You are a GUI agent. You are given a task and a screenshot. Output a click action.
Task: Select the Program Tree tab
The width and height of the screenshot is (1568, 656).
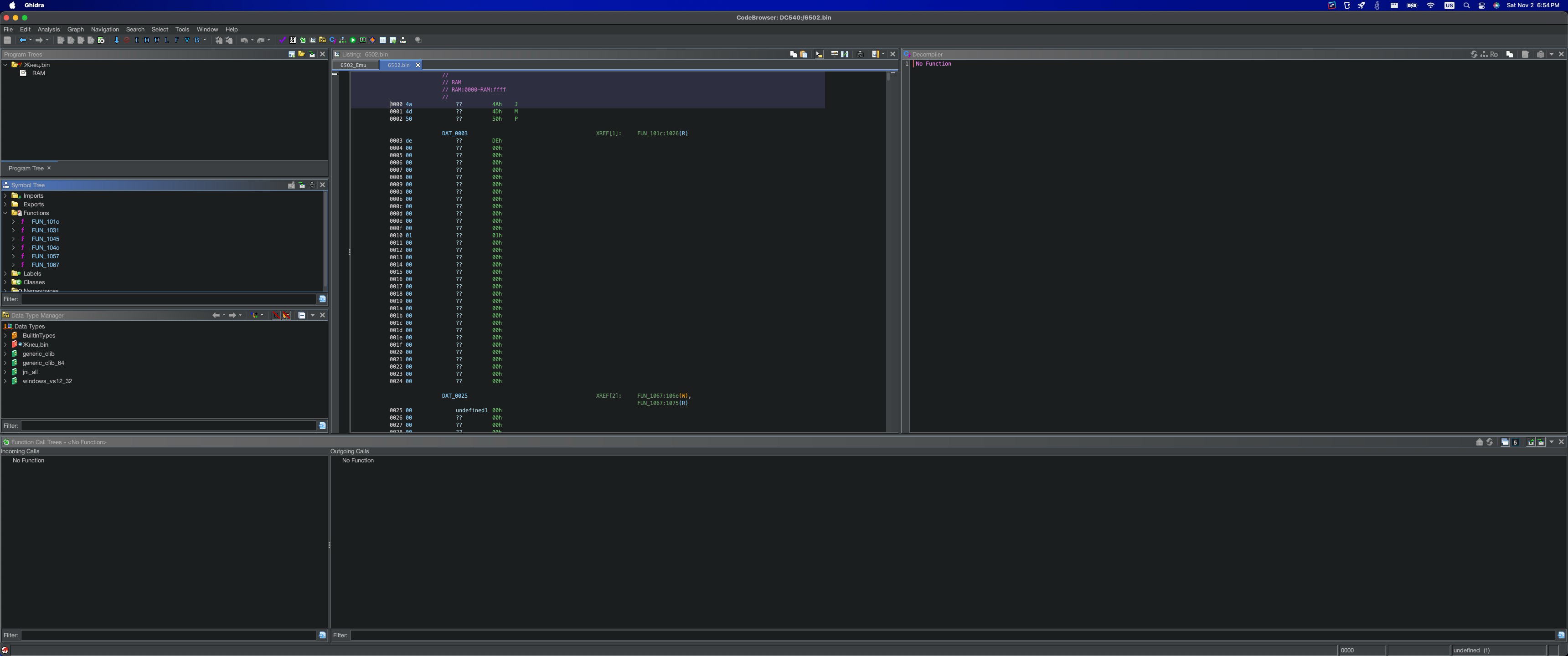pyautogui.click(x=26, y=168)
